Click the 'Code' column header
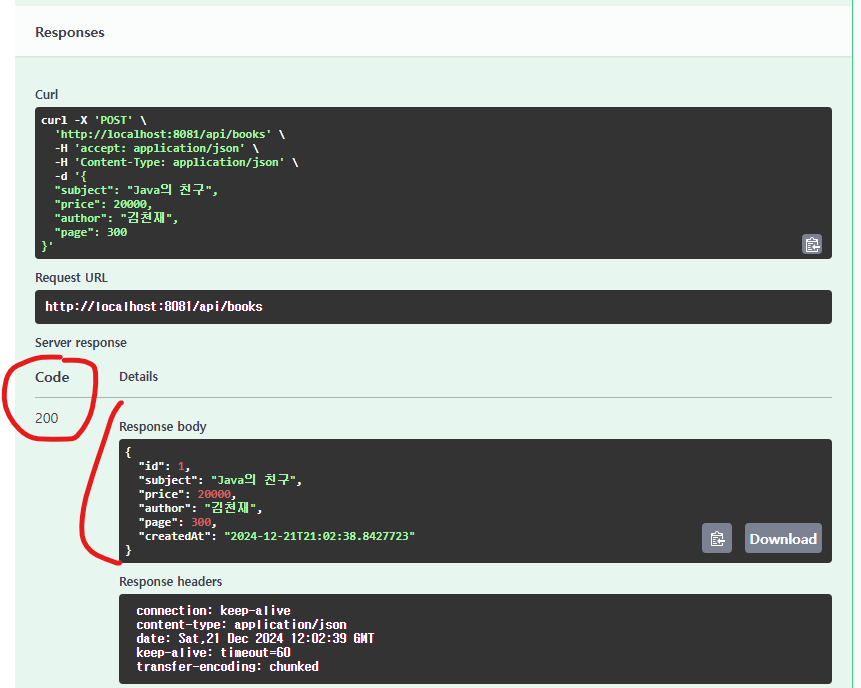The width and height of the screenshot is (861, 688). [x=52, y=377]
